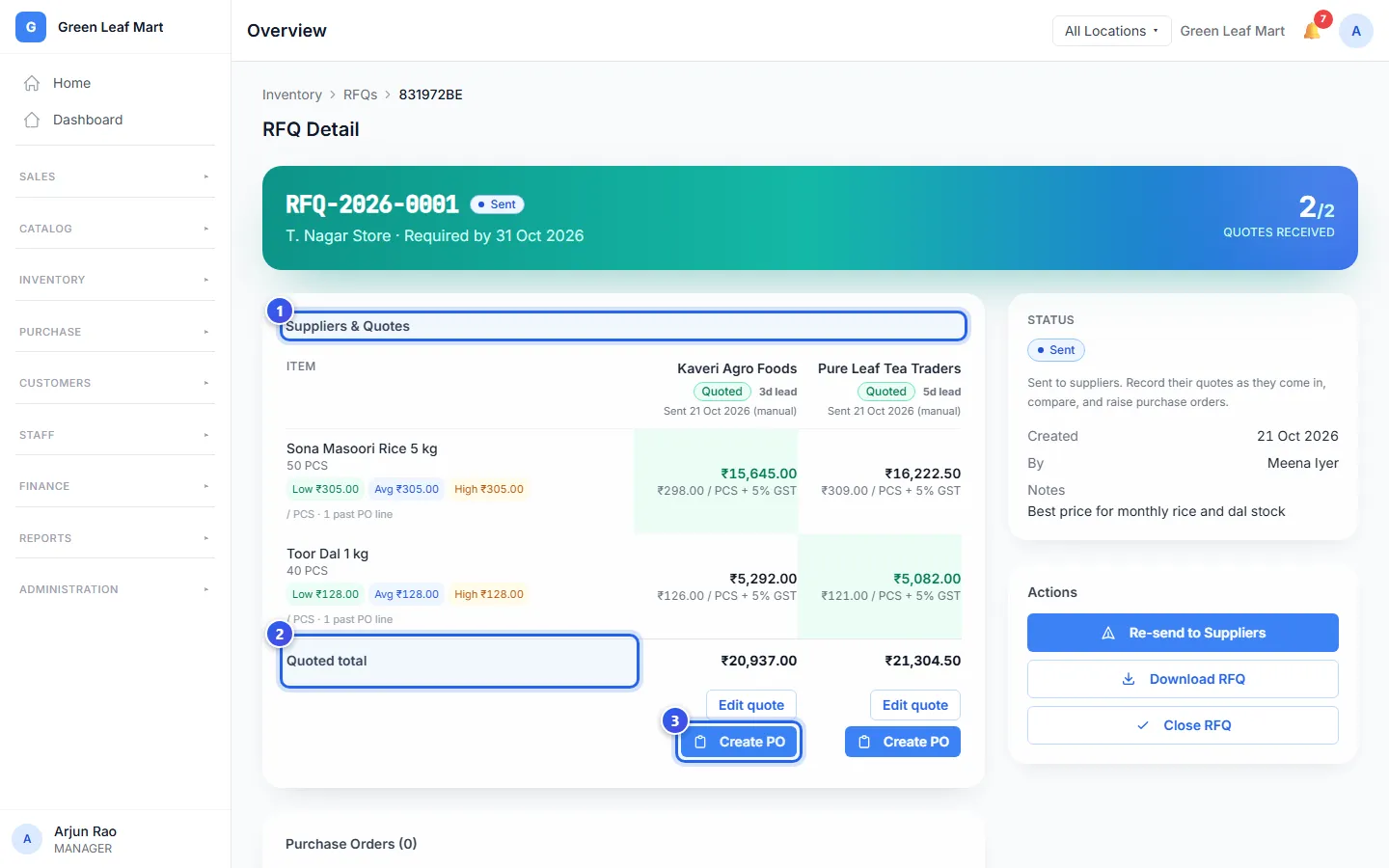Select Toor Dal 1 kg item
Viewport: 1389px width, 868px height.
coord(327,554)
